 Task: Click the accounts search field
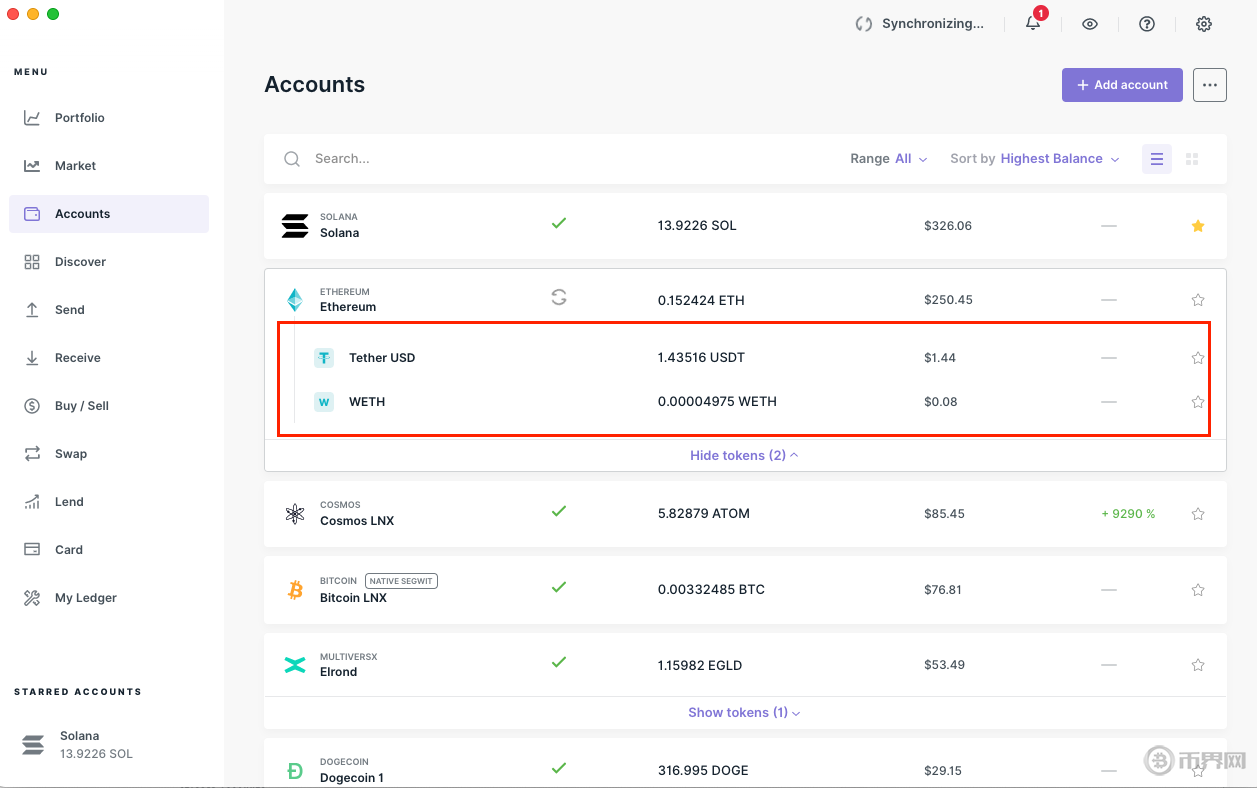click(x=500, y=159)
